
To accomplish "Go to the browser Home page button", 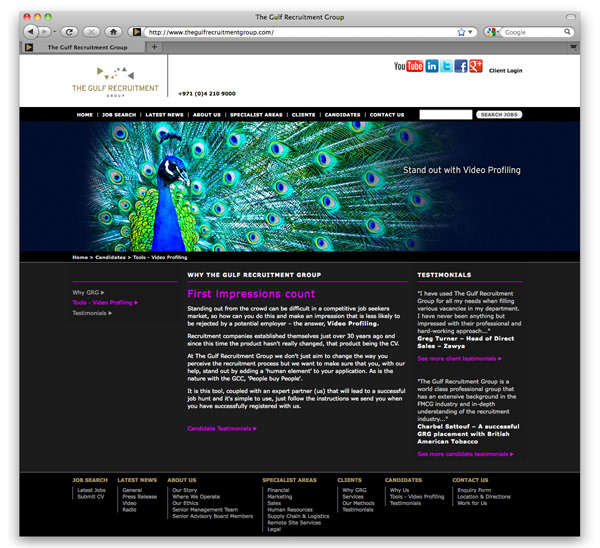I will [114, 32].
